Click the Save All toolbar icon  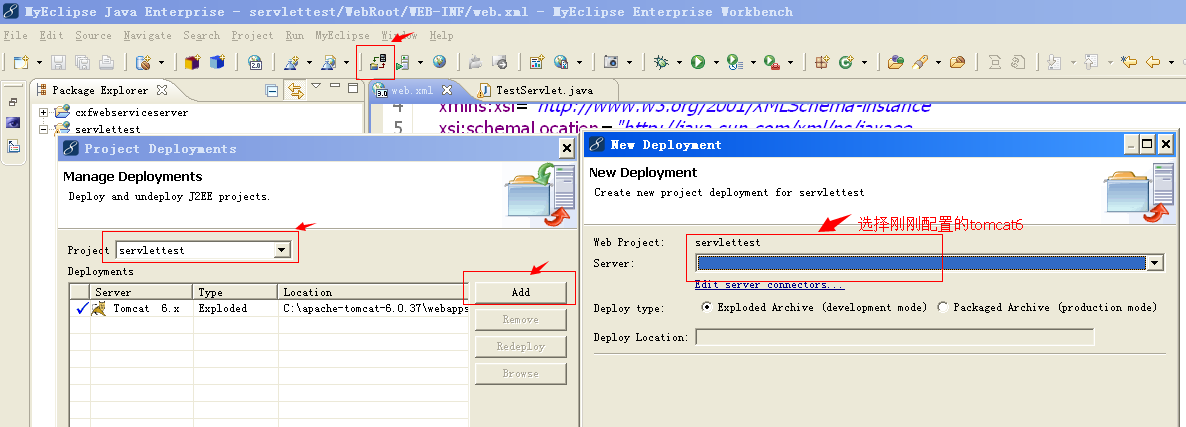pos(82,63)
